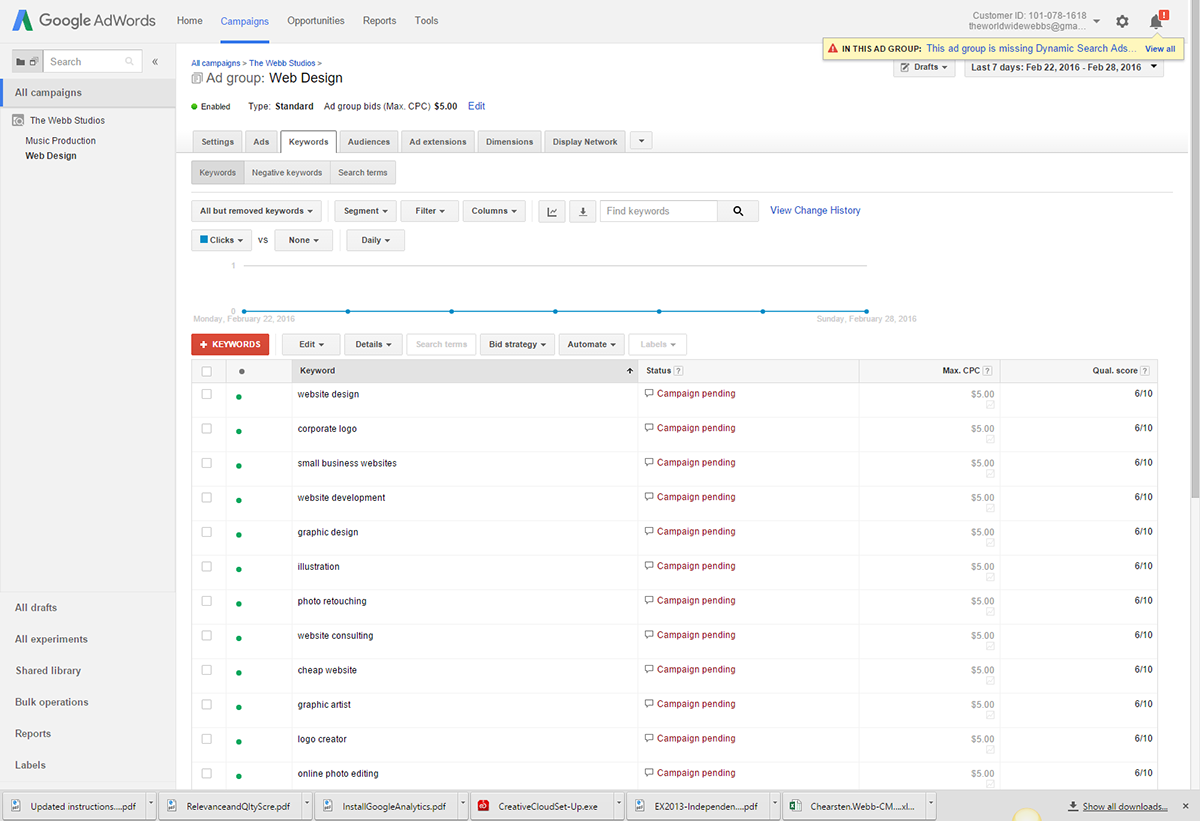1200x821 pixels.
Task: Click the green status dot for illustration
Action: (x=239, y=570)
